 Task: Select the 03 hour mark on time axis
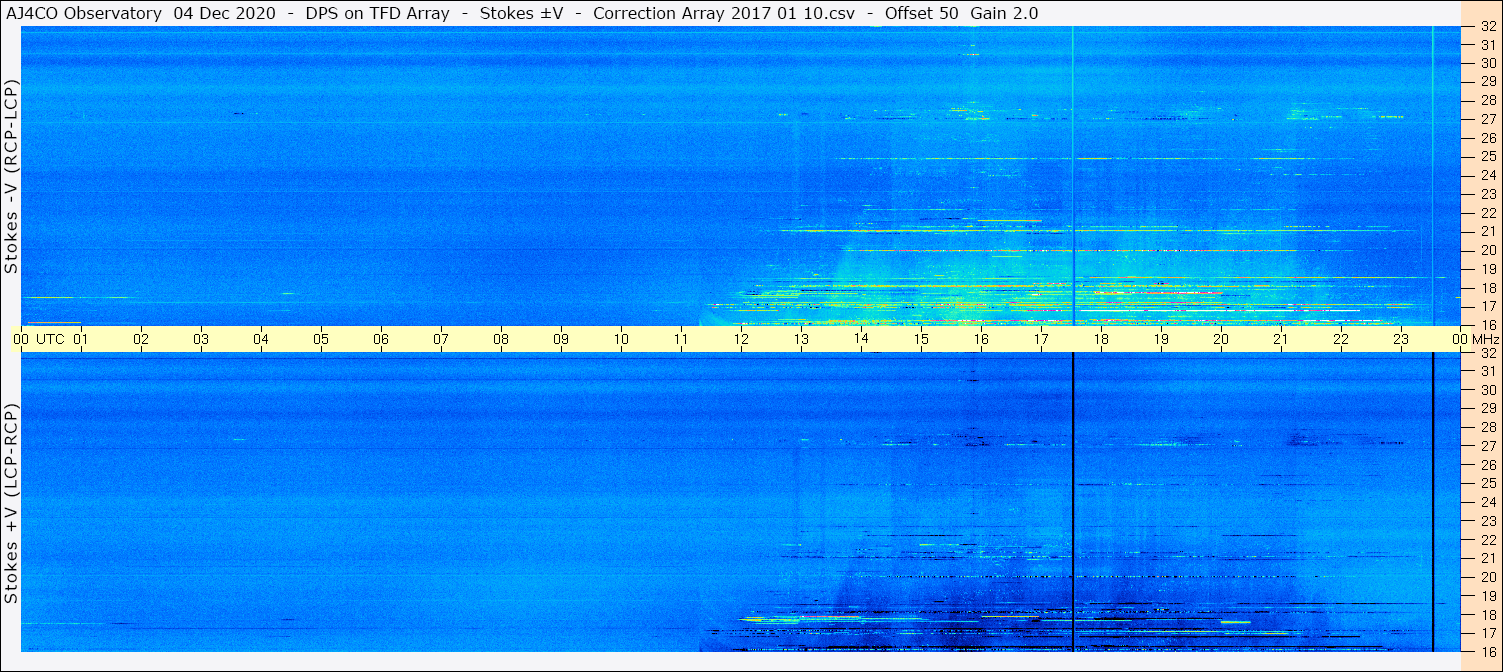point(201,339)
